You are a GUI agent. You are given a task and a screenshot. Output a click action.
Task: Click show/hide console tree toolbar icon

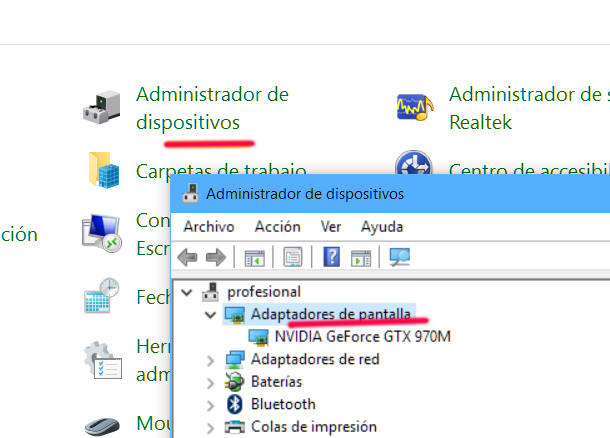point(254,258)
